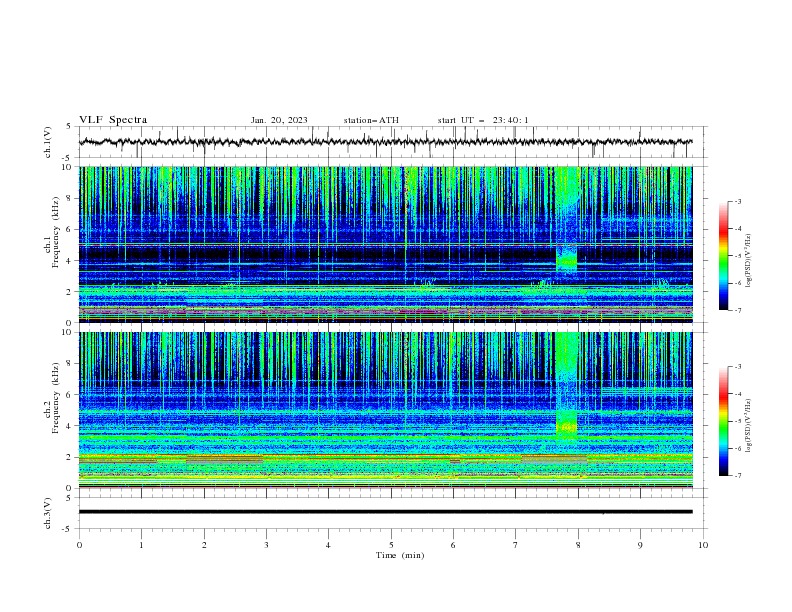This screenshot has height=612, width=792.
Task: Click the Time axis tick label "3"
Action: [266, 545]
